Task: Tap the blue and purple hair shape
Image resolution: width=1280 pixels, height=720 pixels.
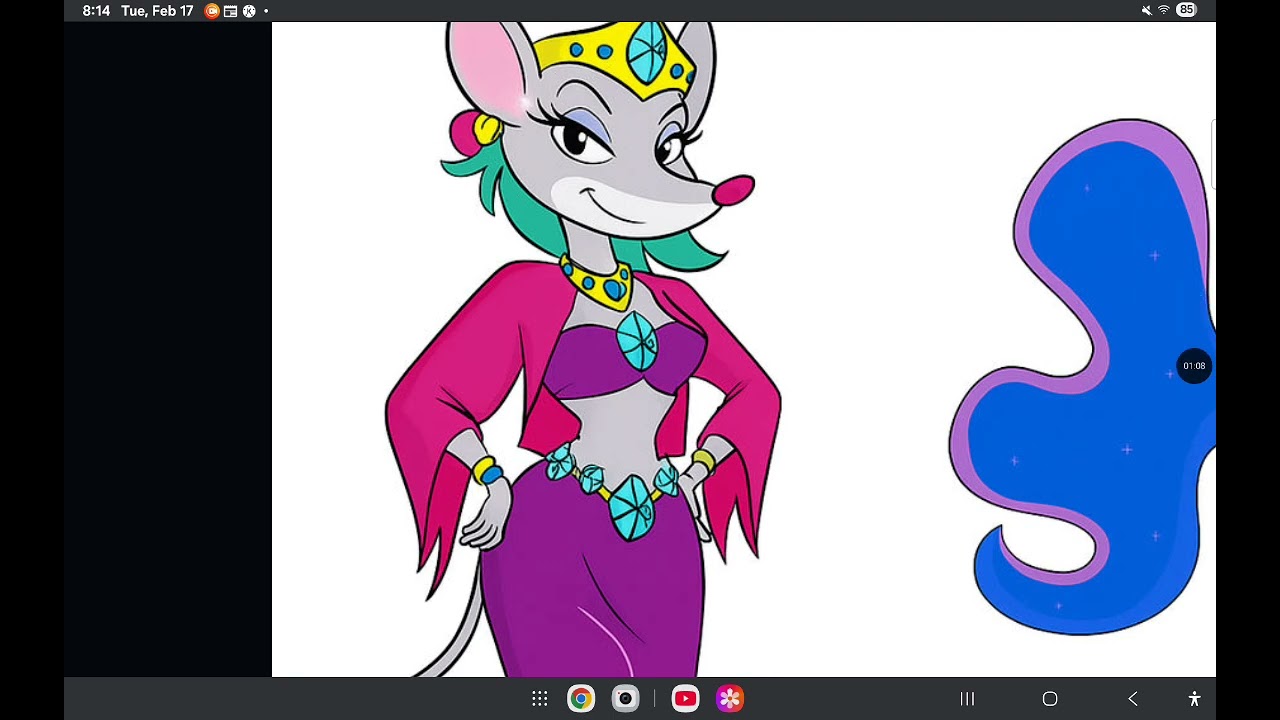Action: 1083,377
